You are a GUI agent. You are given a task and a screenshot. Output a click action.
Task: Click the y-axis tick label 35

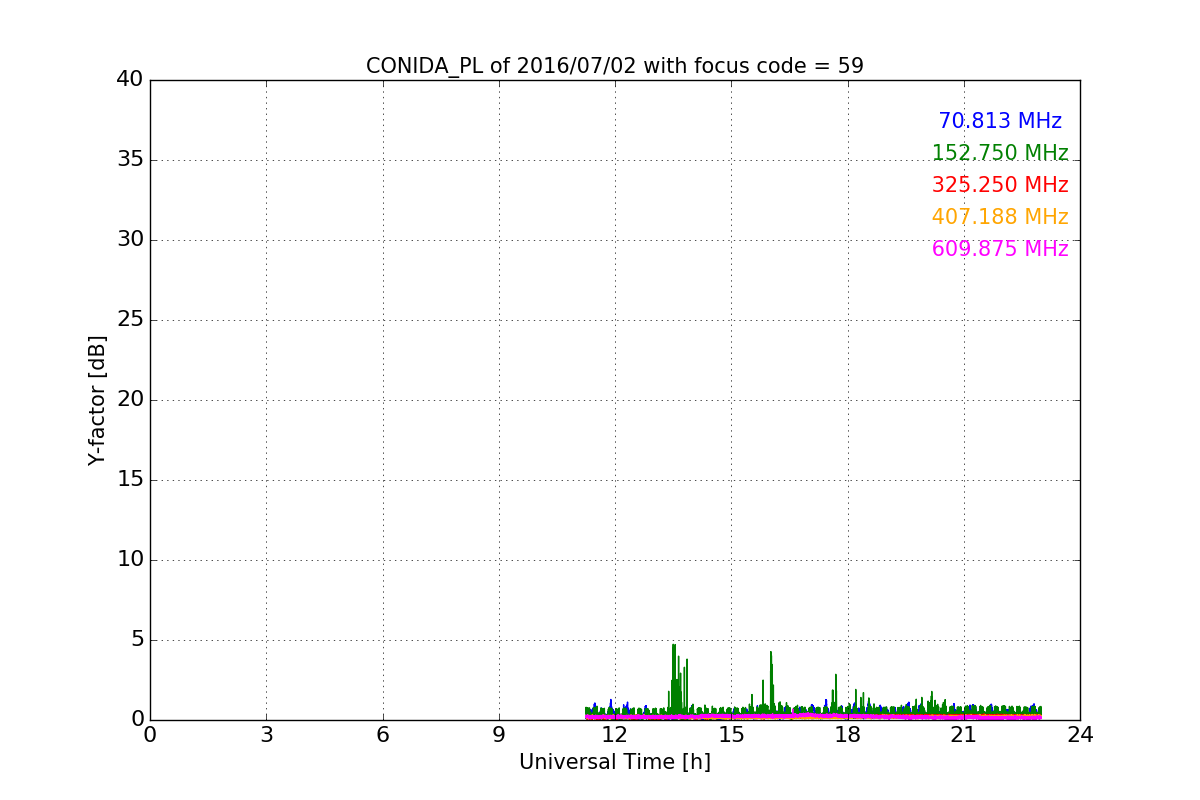click(130, 159)
